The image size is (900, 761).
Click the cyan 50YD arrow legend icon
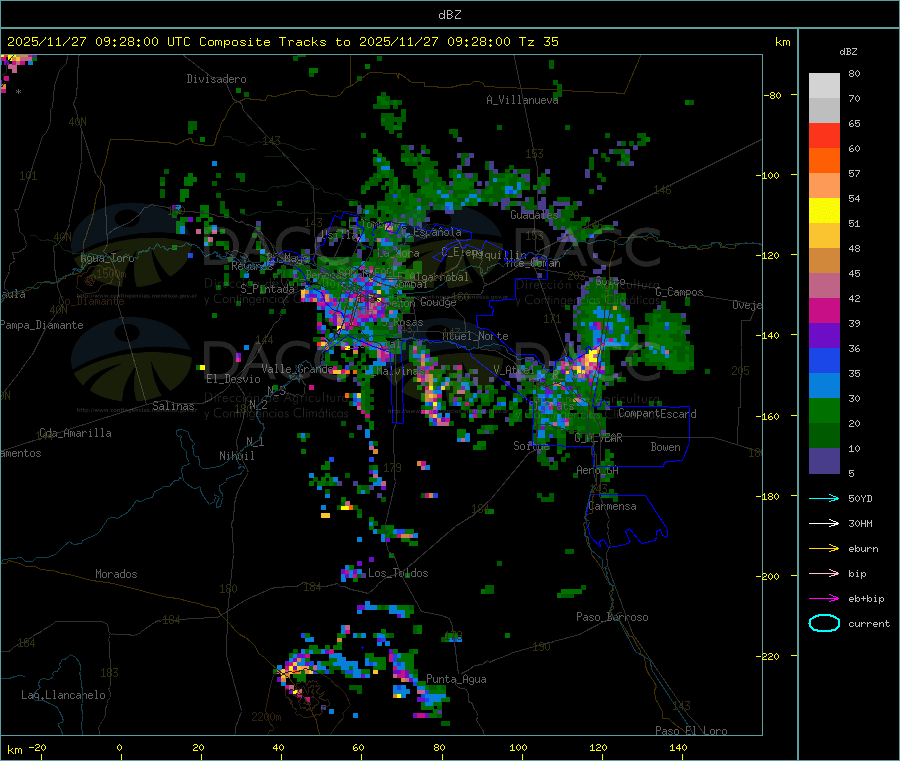tap(824, 498)
